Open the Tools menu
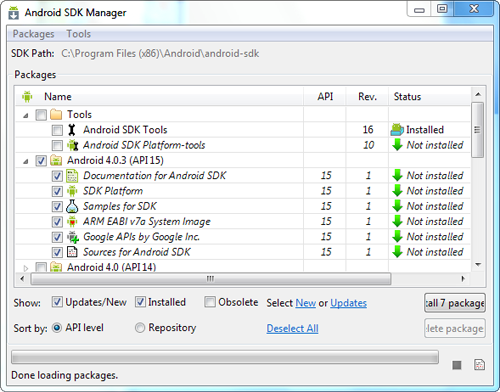 [x=79, y=34]
